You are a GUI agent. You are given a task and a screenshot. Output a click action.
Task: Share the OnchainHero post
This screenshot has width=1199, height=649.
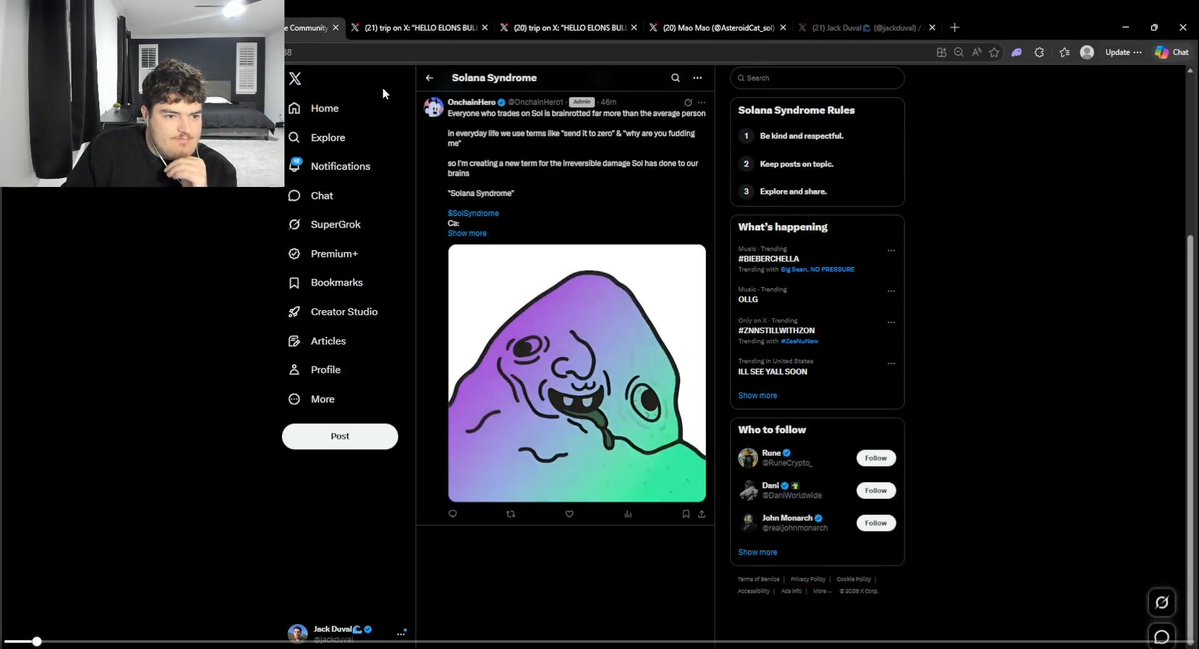701,514
